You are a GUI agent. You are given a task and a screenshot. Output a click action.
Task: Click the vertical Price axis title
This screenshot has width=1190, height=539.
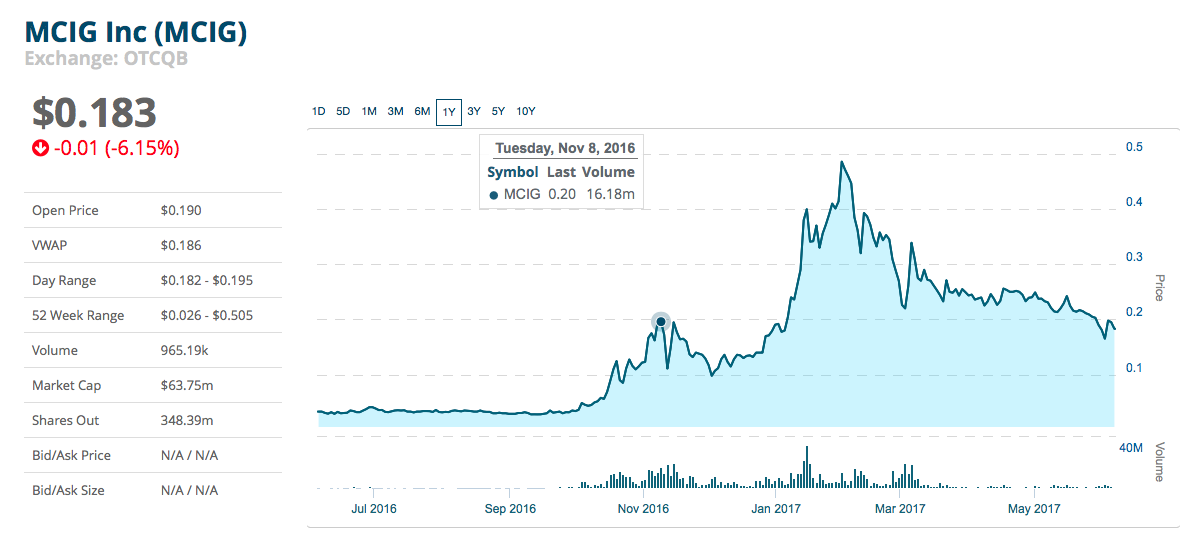1160,288
